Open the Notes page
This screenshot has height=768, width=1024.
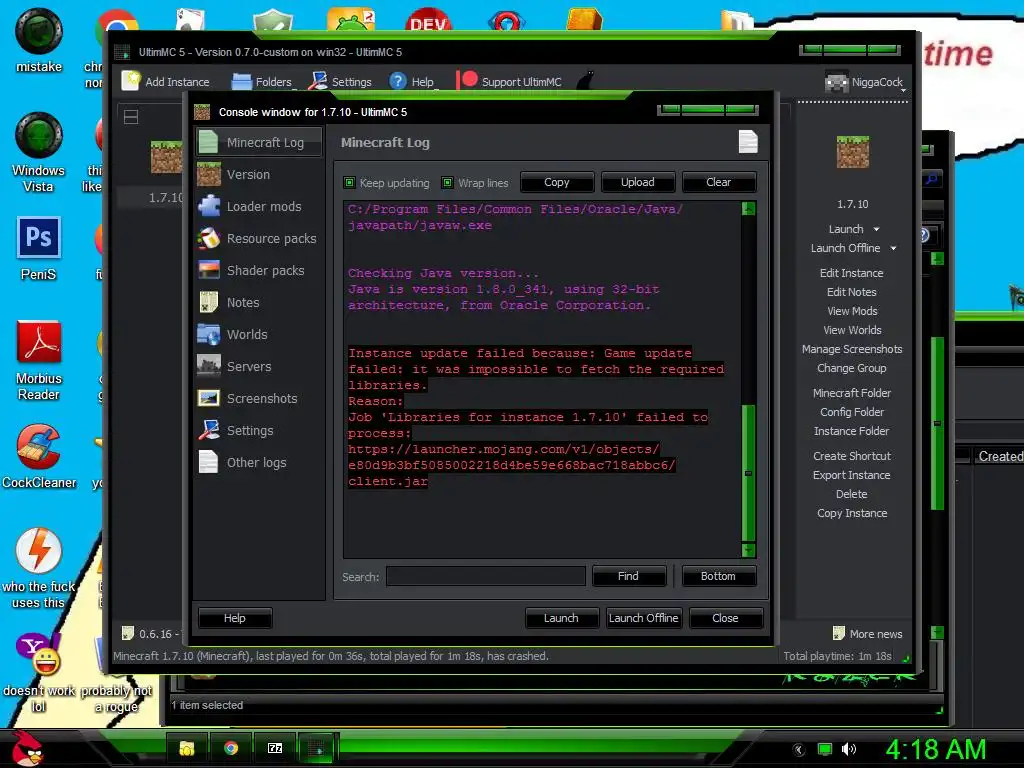(x=259, y=302)
